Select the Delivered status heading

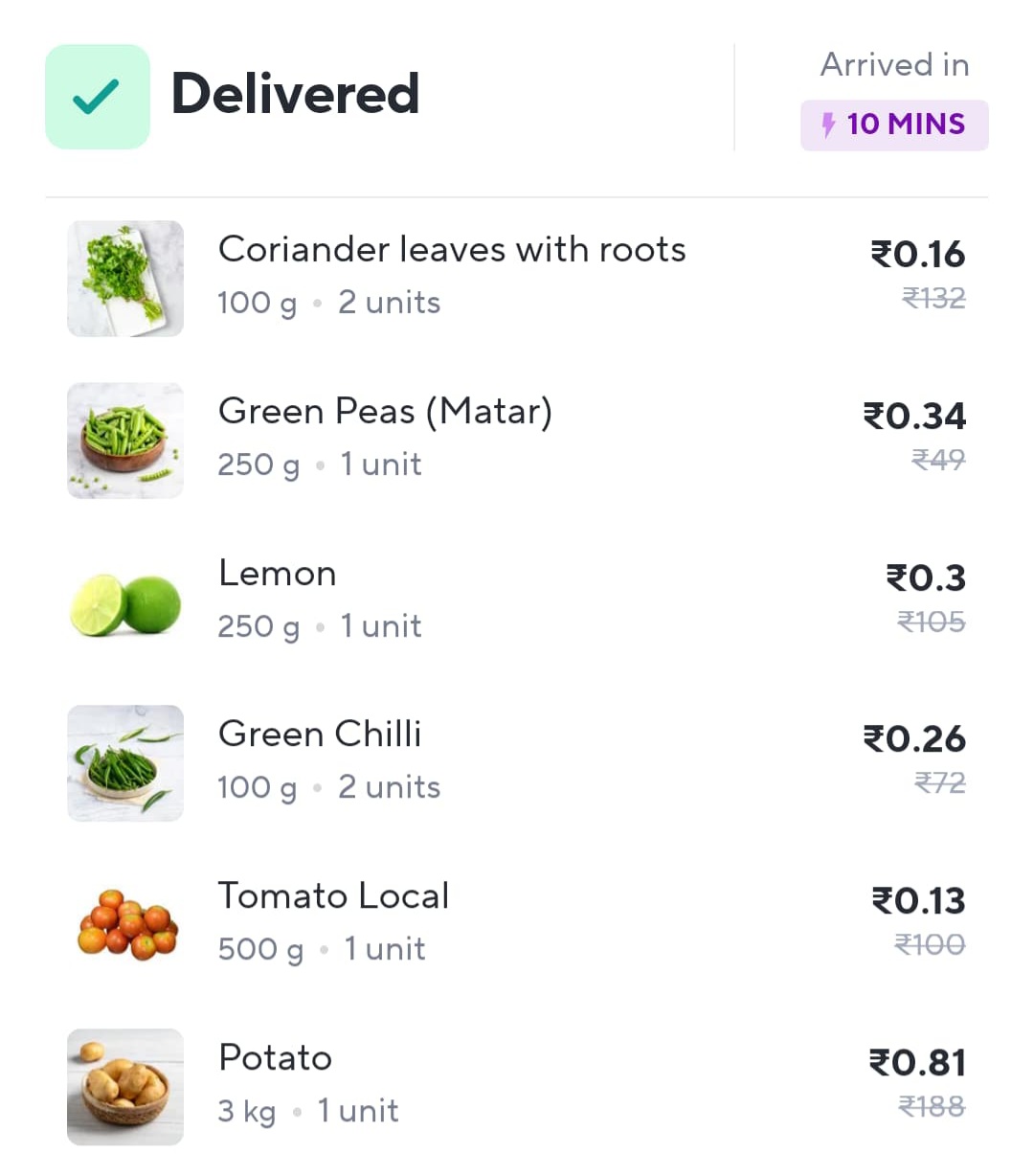[295, 94]
